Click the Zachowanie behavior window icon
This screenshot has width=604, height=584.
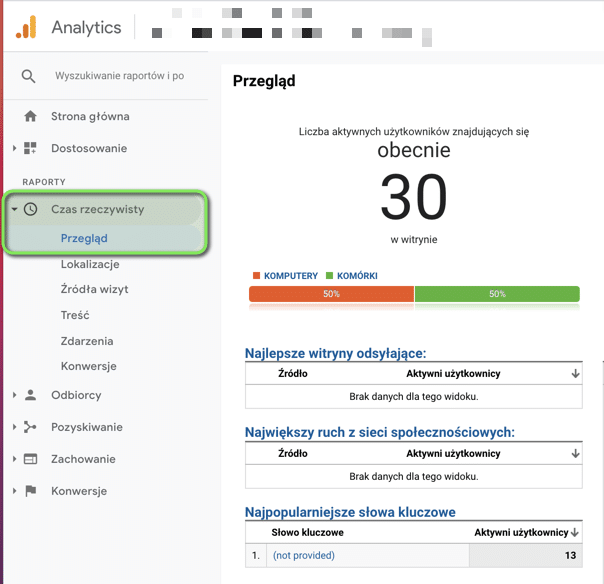pyautogui.click(x=30, y=459)
